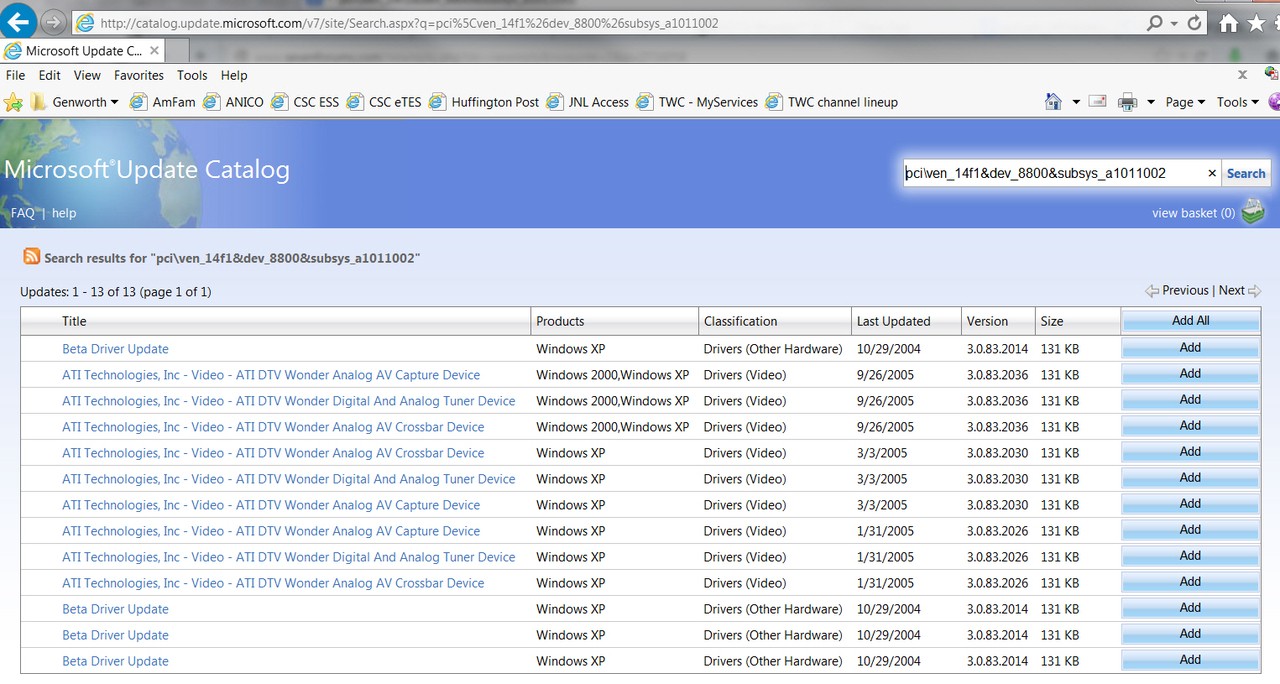Open Favorites star icon in title bar

click(x=1256, y=23)
